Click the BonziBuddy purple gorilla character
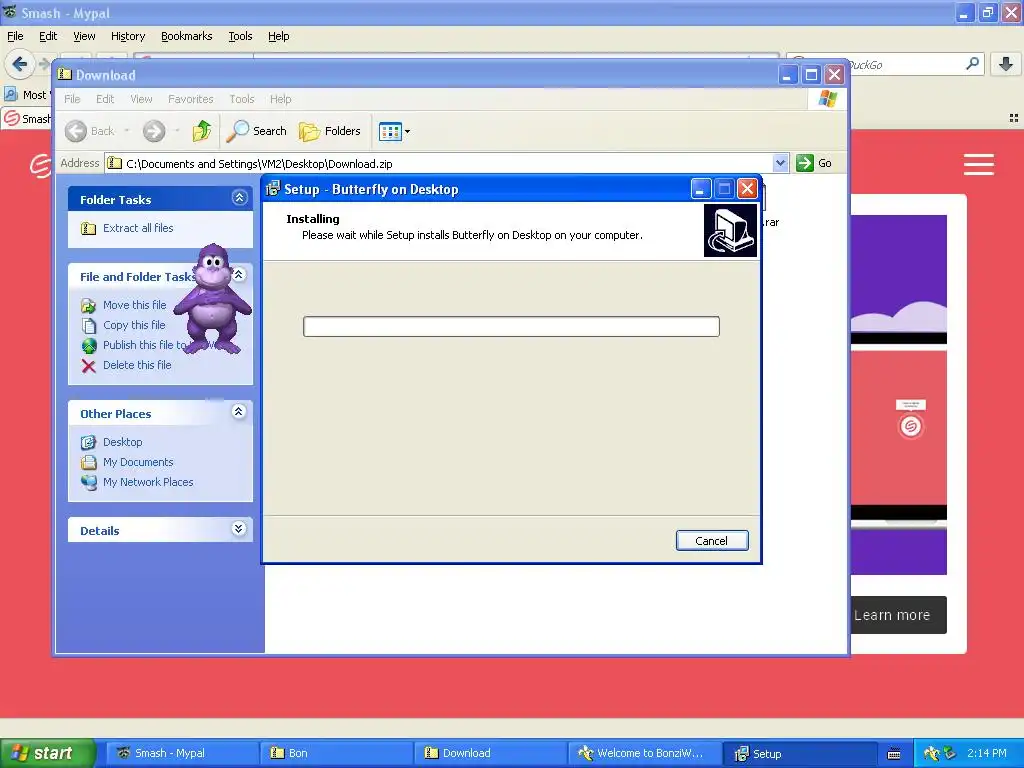 [213, 299]
